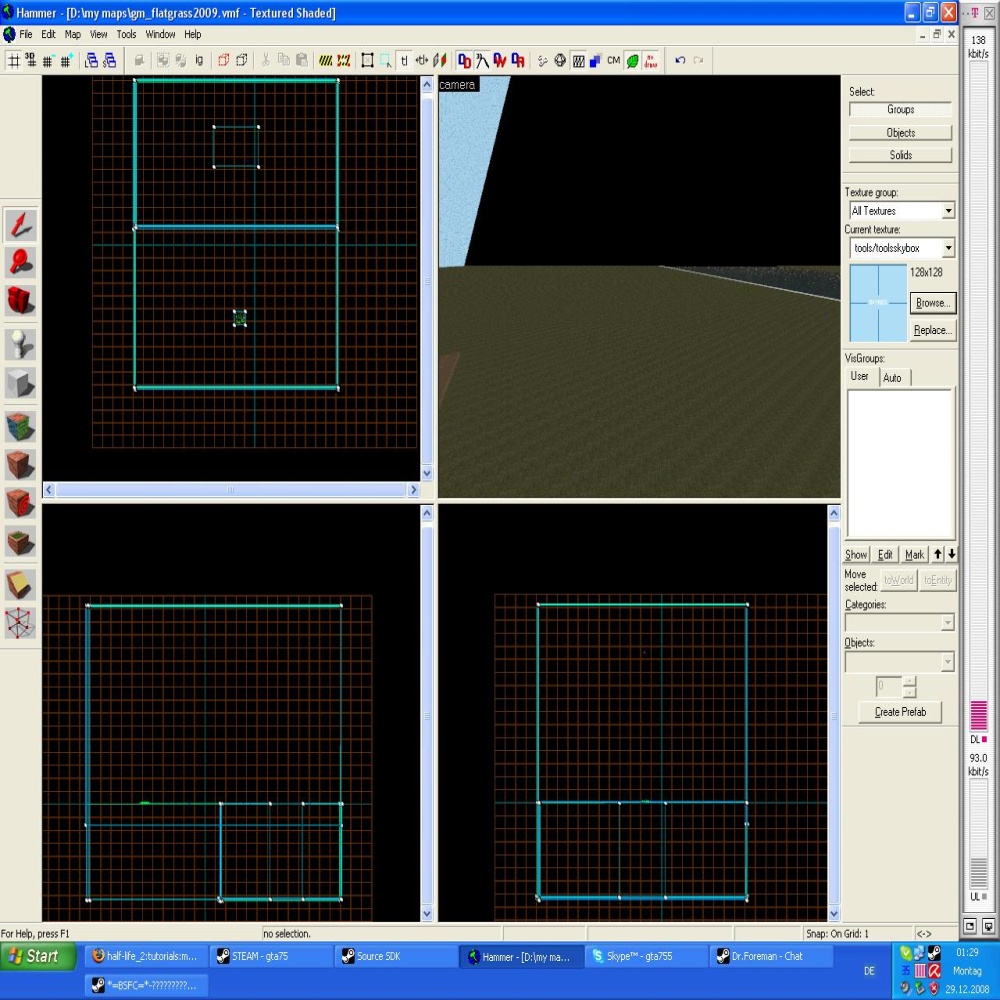Activate the Clipping tool

20,584
